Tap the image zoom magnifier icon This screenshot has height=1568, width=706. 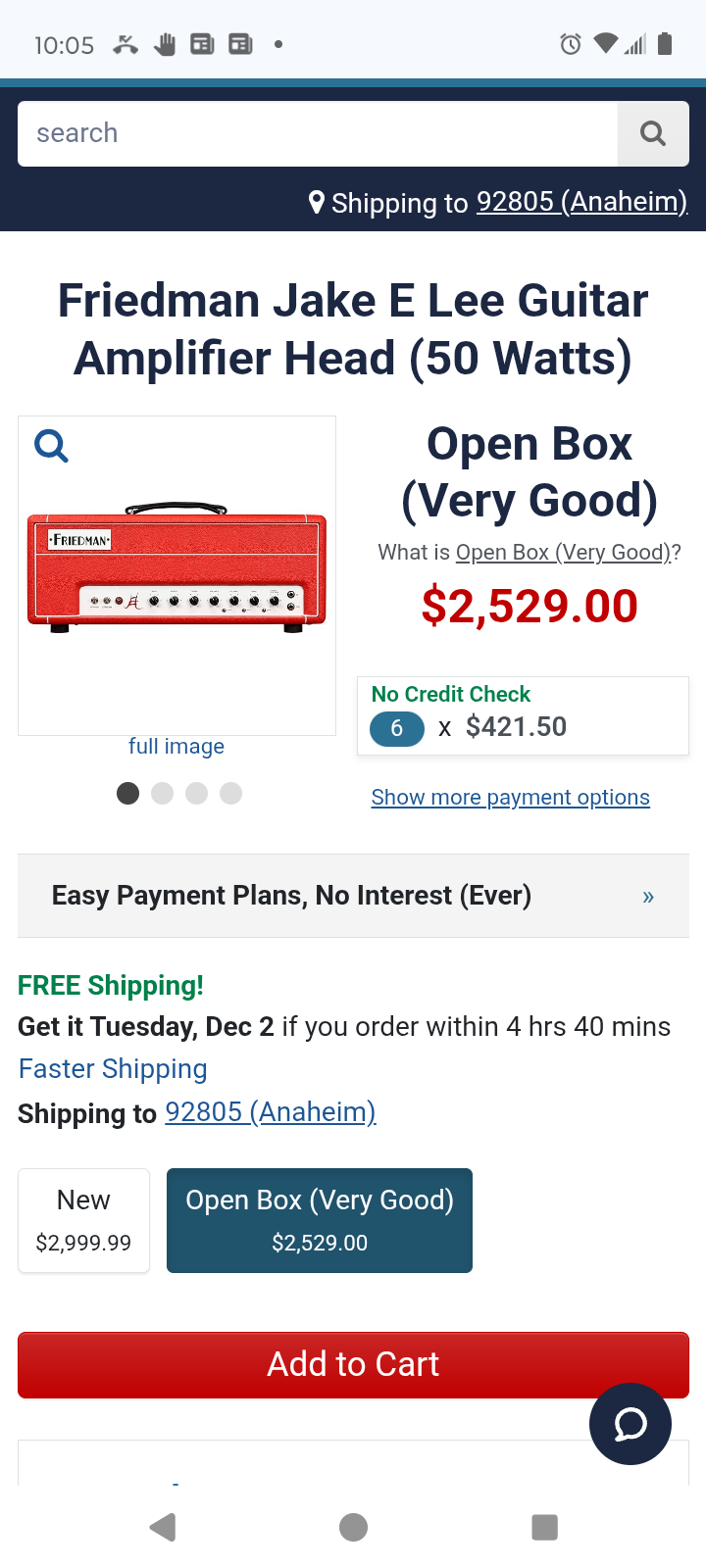point(51,446)
